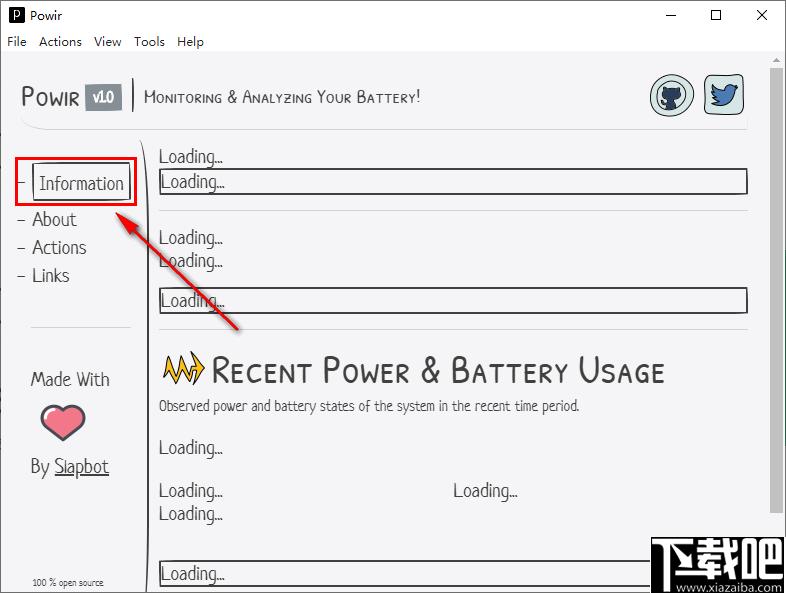Click the Powir app icon in title bar

pyautogui.click(x=17, y=16)
